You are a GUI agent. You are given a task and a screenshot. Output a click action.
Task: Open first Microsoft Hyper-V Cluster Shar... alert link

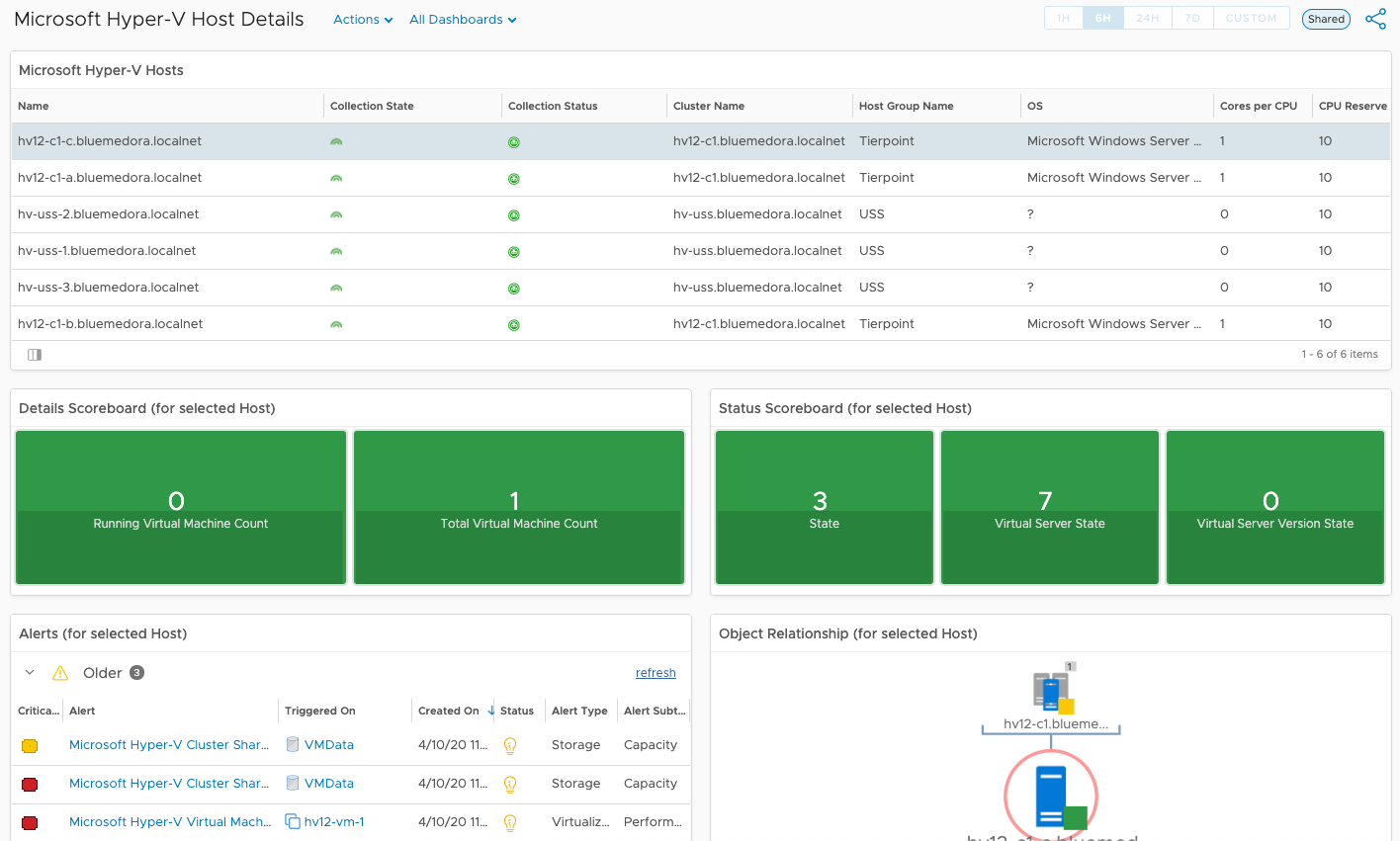(169, 745)
